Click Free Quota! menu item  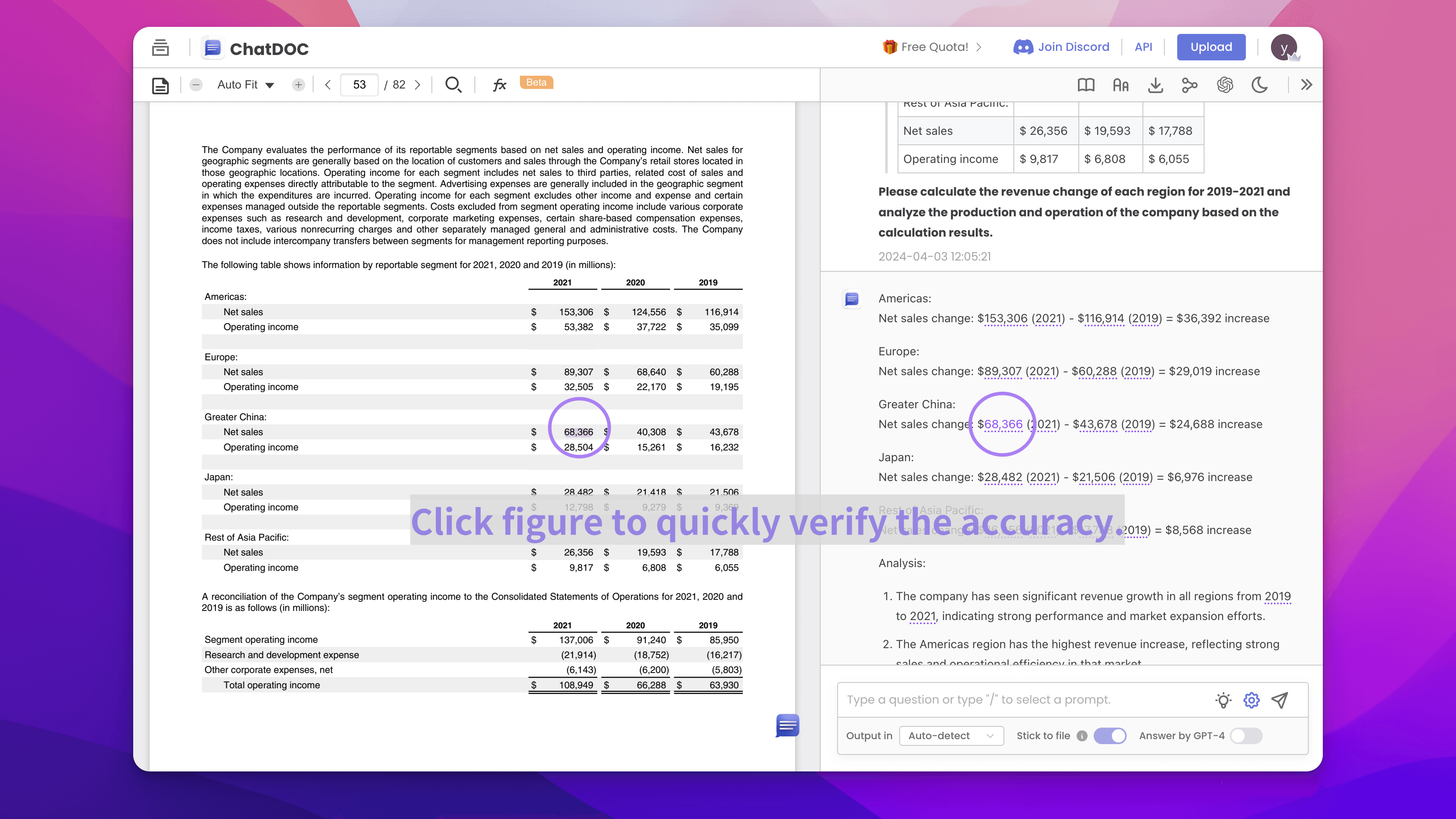pyautogui.click(x=933, y=47)
